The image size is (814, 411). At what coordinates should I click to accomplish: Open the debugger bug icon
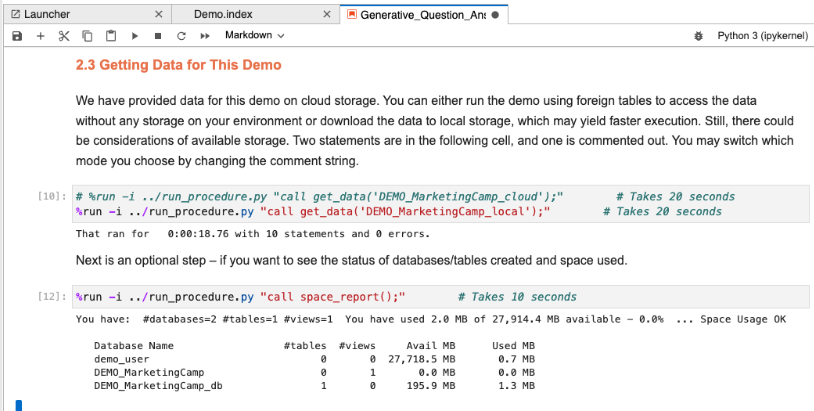click(x=697, y=35)
